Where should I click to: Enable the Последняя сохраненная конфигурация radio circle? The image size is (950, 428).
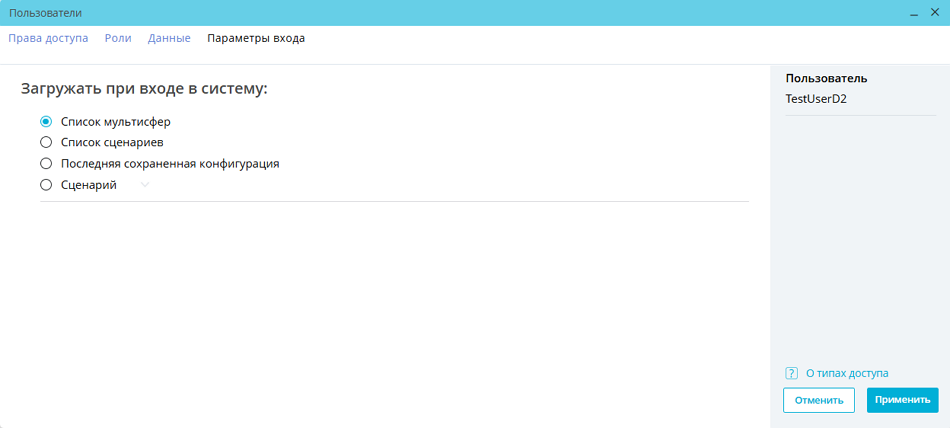[x=46, y=163]
